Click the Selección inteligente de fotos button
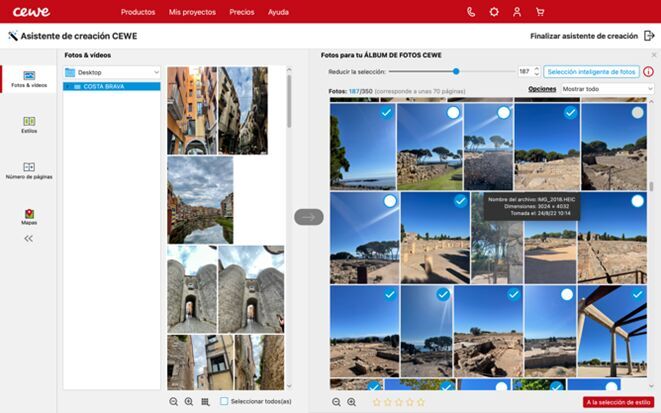This screenshot has height=413, width=661. 591,72
